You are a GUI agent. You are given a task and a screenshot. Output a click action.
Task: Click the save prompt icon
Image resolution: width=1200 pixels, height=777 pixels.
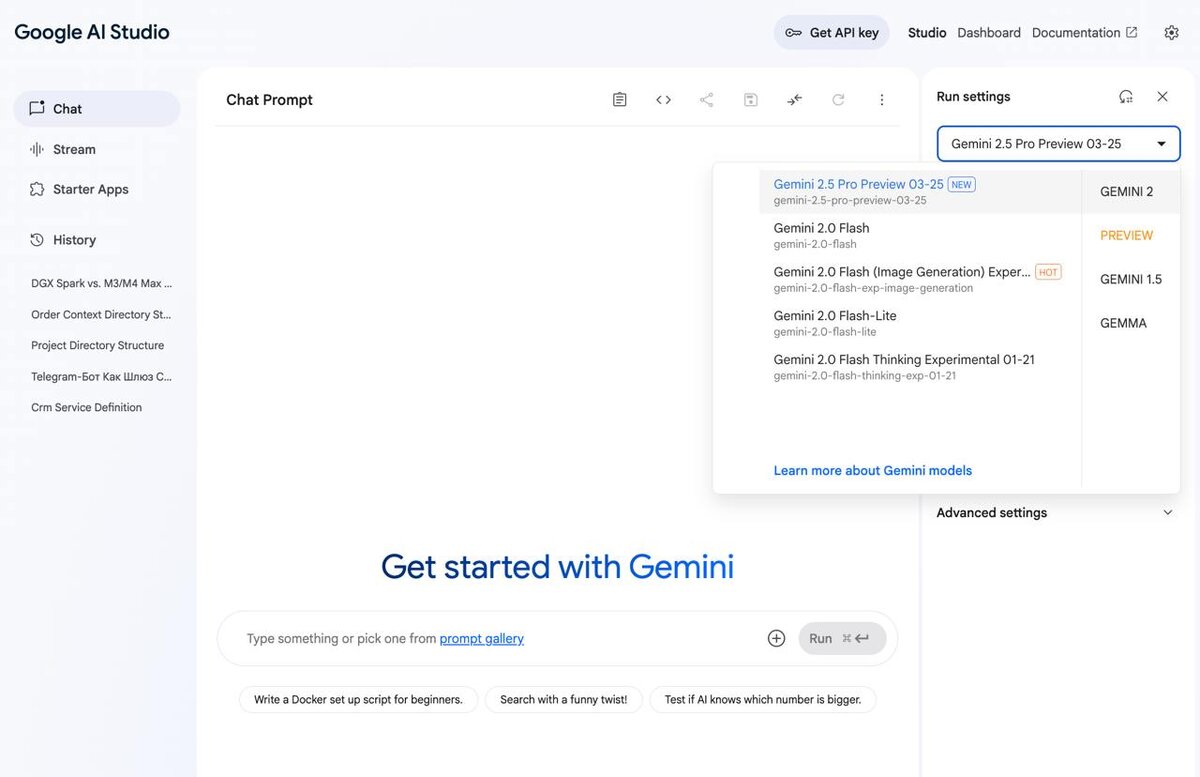coord(751,100)
